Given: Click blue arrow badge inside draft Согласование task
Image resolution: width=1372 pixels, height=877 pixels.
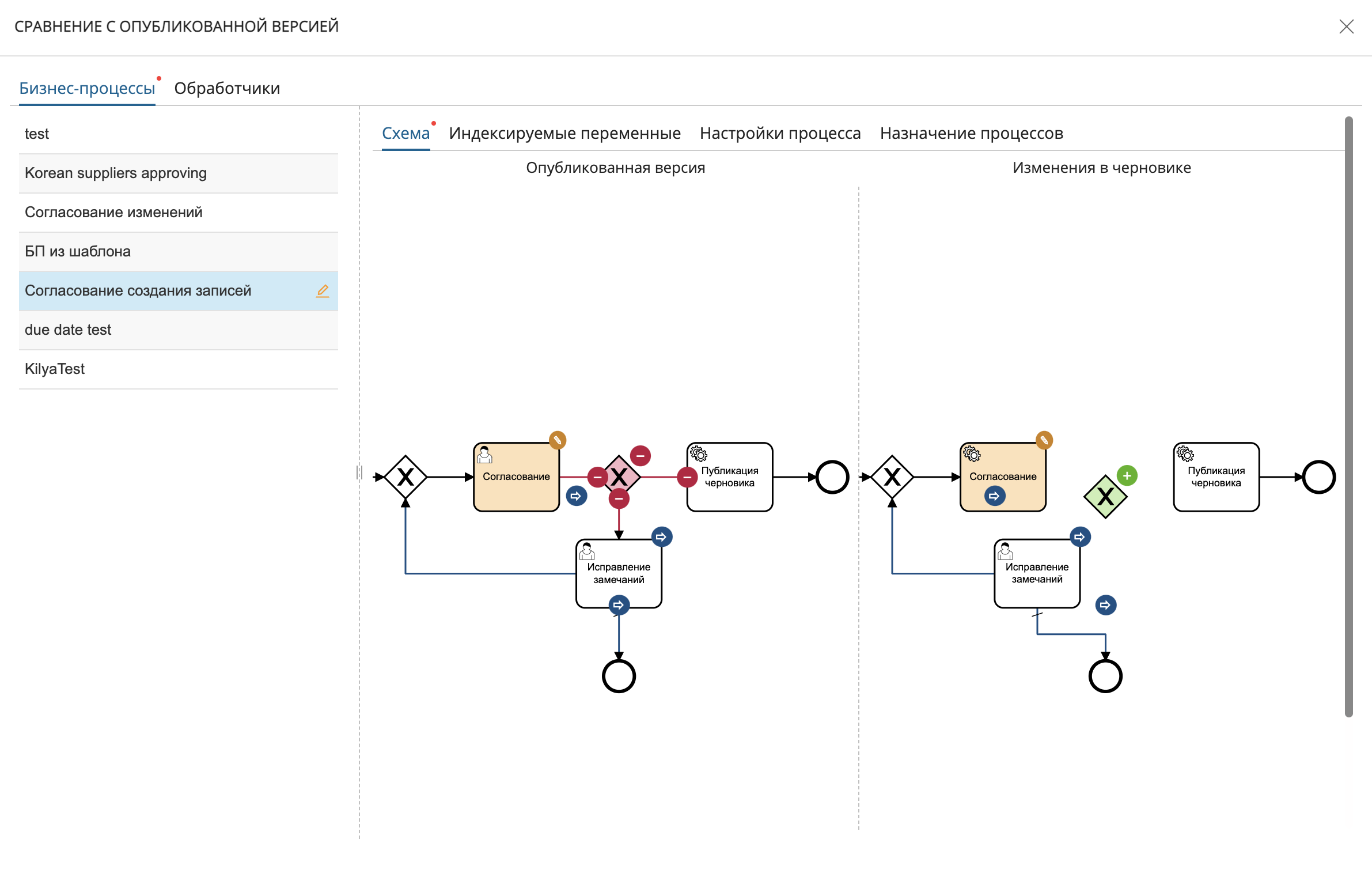Looking at the screenshot, I should coord(994,496).
